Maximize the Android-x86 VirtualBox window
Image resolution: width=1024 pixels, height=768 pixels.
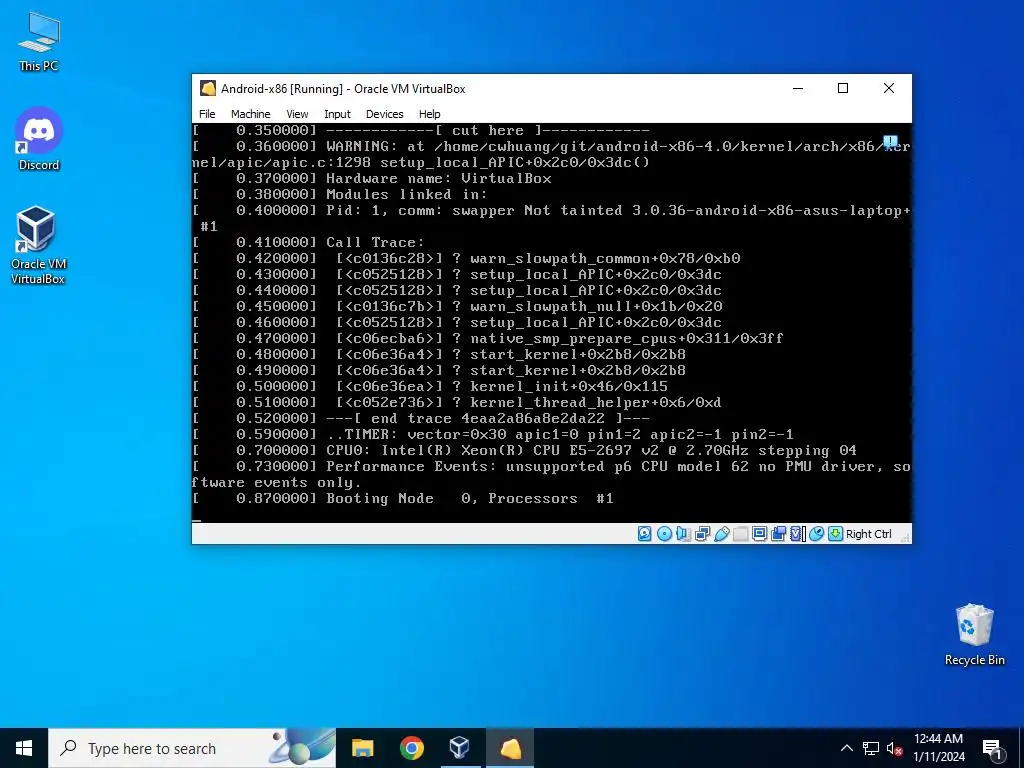842,88
